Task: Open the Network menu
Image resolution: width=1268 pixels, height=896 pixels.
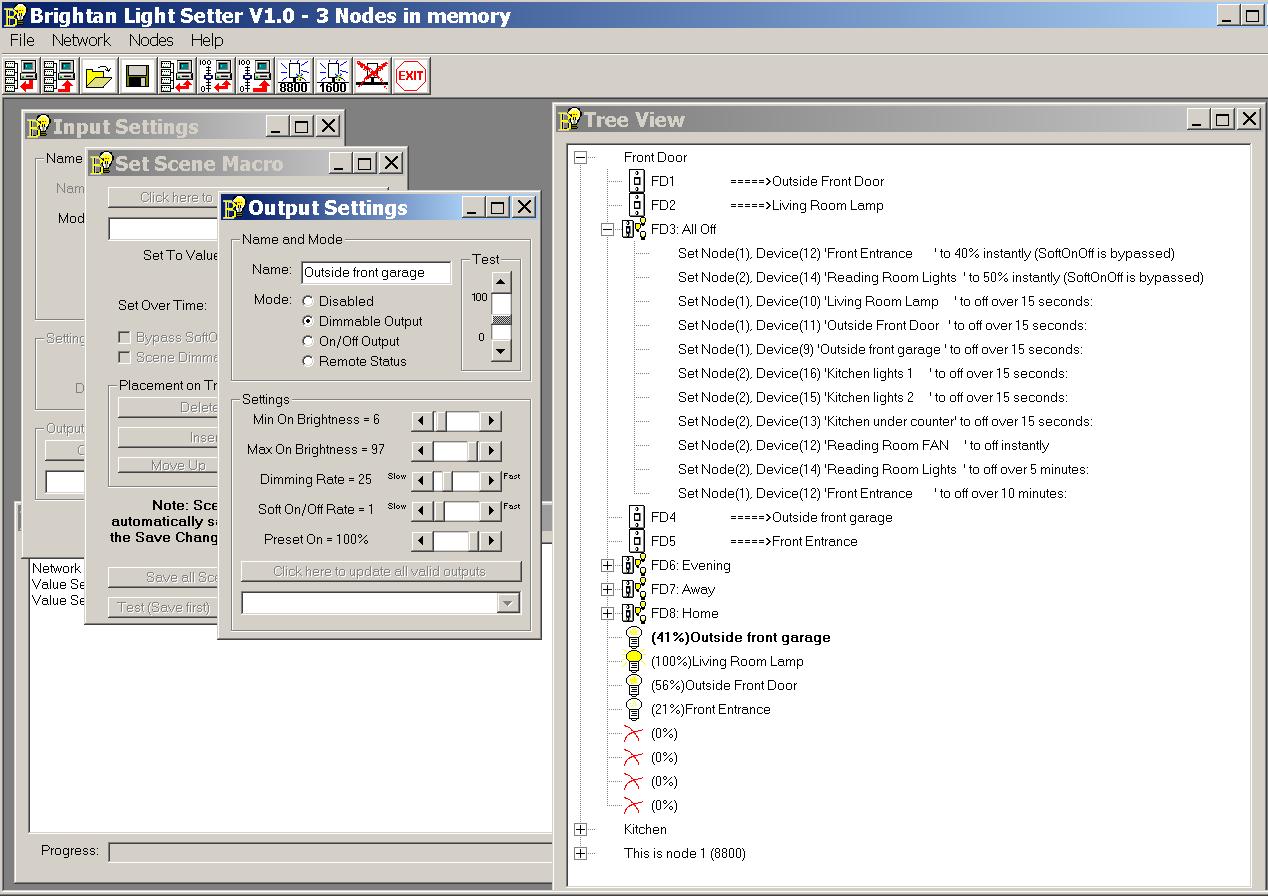Action: 81,40
